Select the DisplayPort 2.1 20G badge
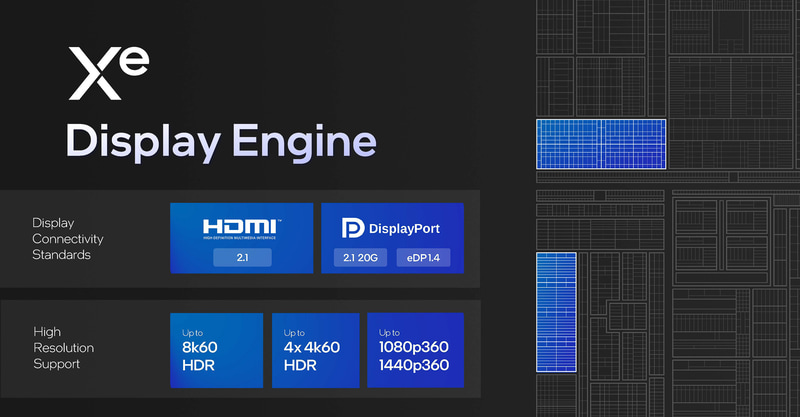 pyautogui.click(x=360, y=258)
